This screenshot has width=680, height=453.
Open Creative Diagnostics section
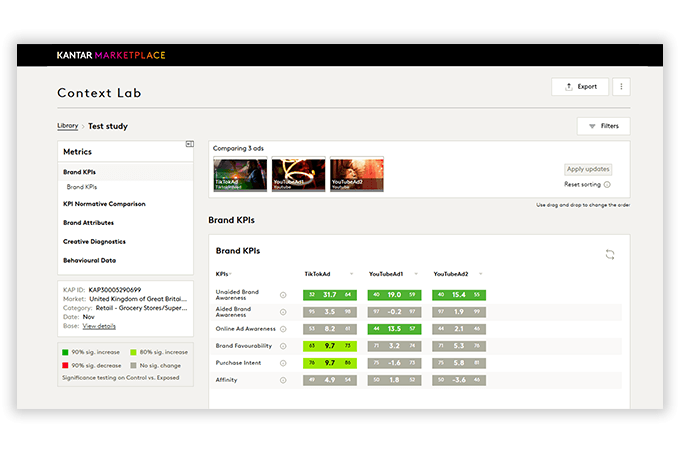point(94,241)
